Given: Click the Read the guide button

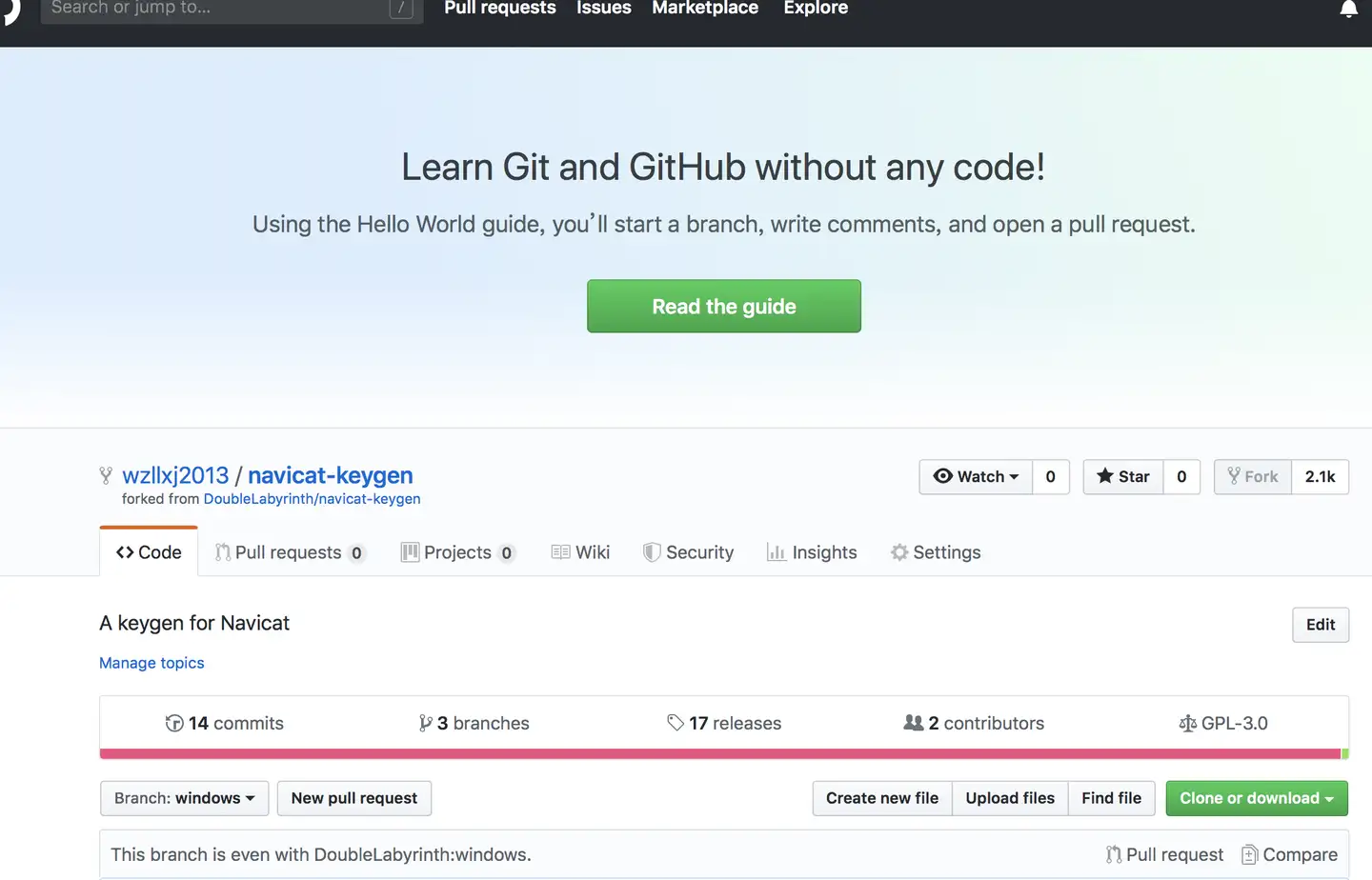Looking at the screenshot, I should click(x=724, y=306).
